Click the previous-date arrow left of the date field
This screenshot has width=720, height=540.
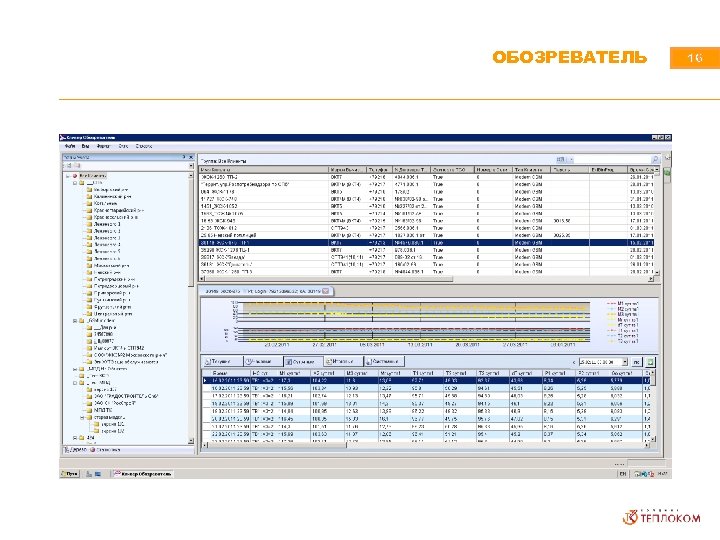(574, 362)
